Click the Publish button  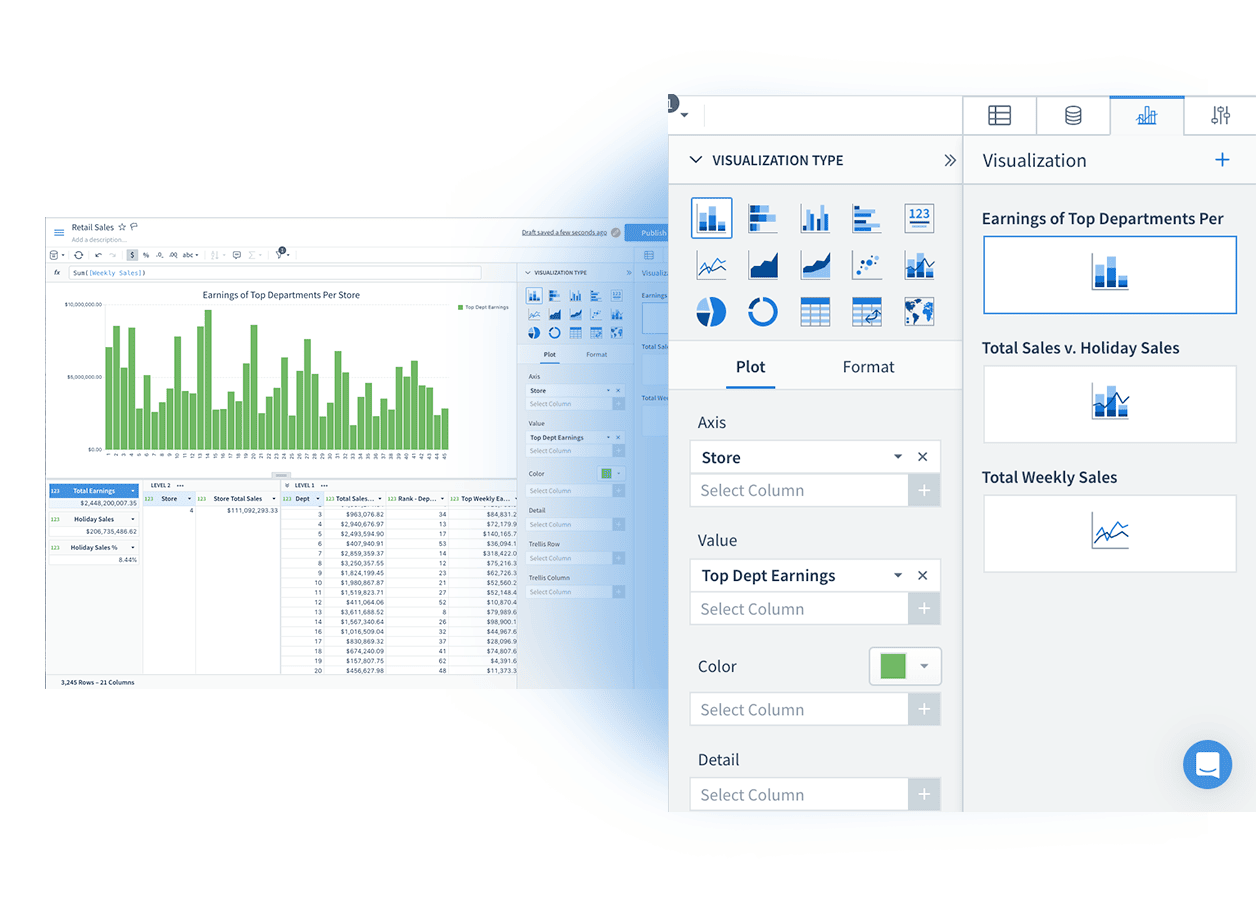pyautogui.click(x=646, y=232)
